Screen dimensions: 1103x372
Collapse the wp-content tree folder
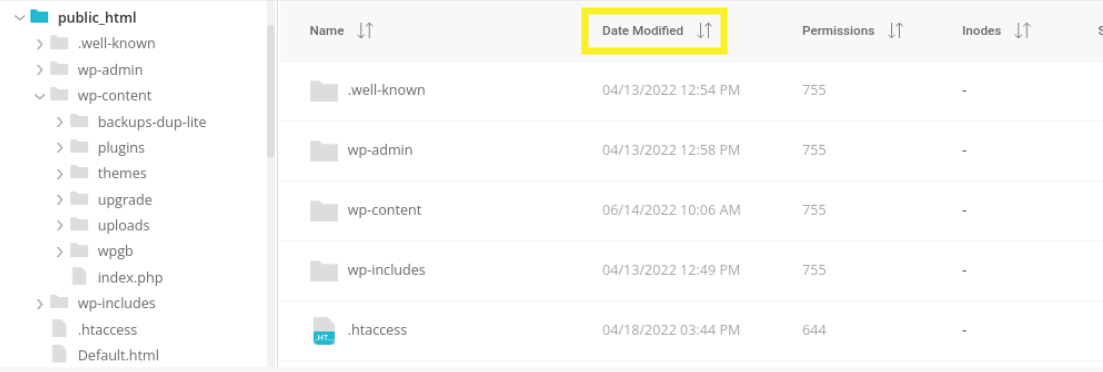pyautogui.click(x=39, y=96)
